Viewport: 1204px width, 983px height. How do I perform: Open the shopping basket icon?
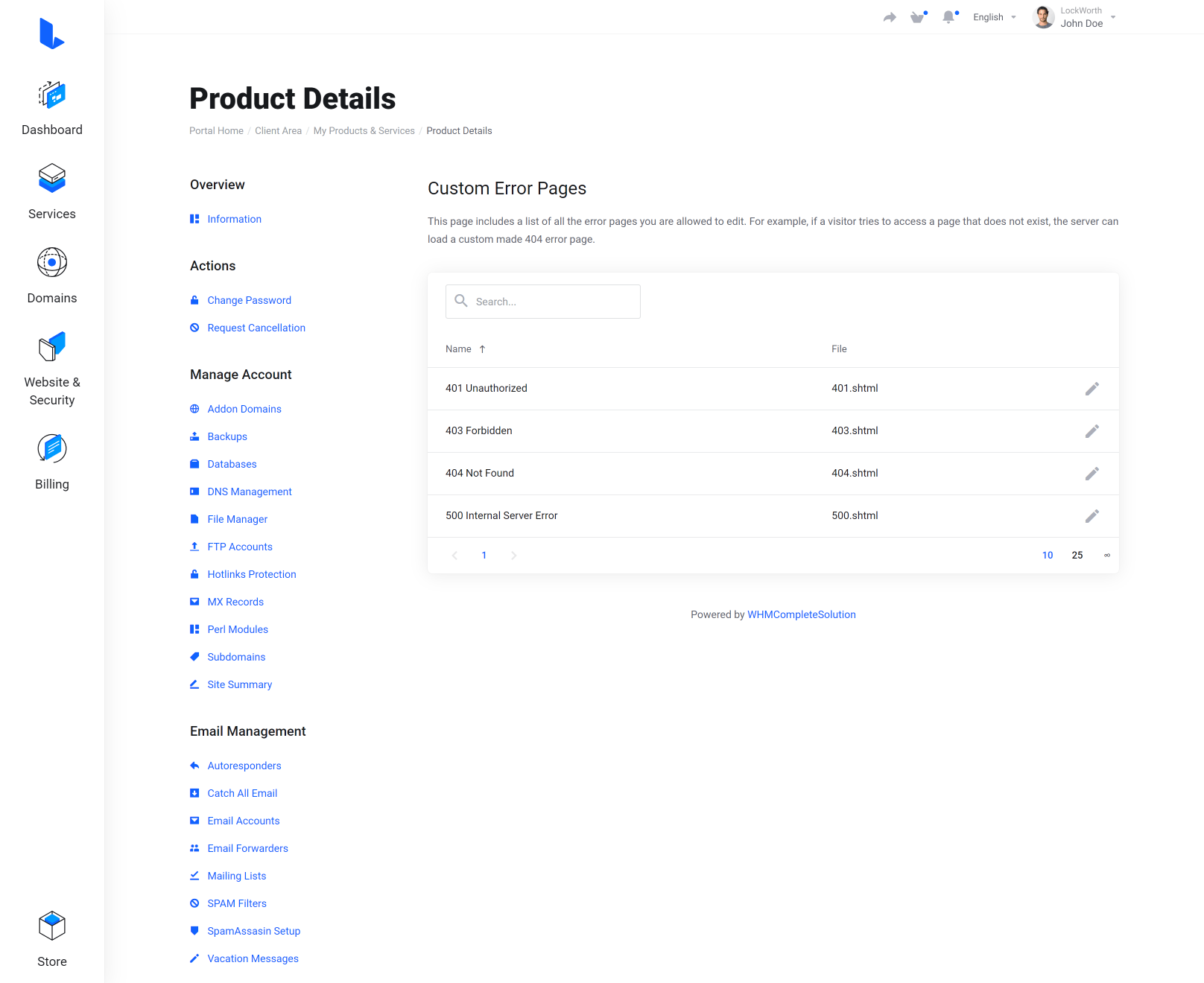[918, 17]
